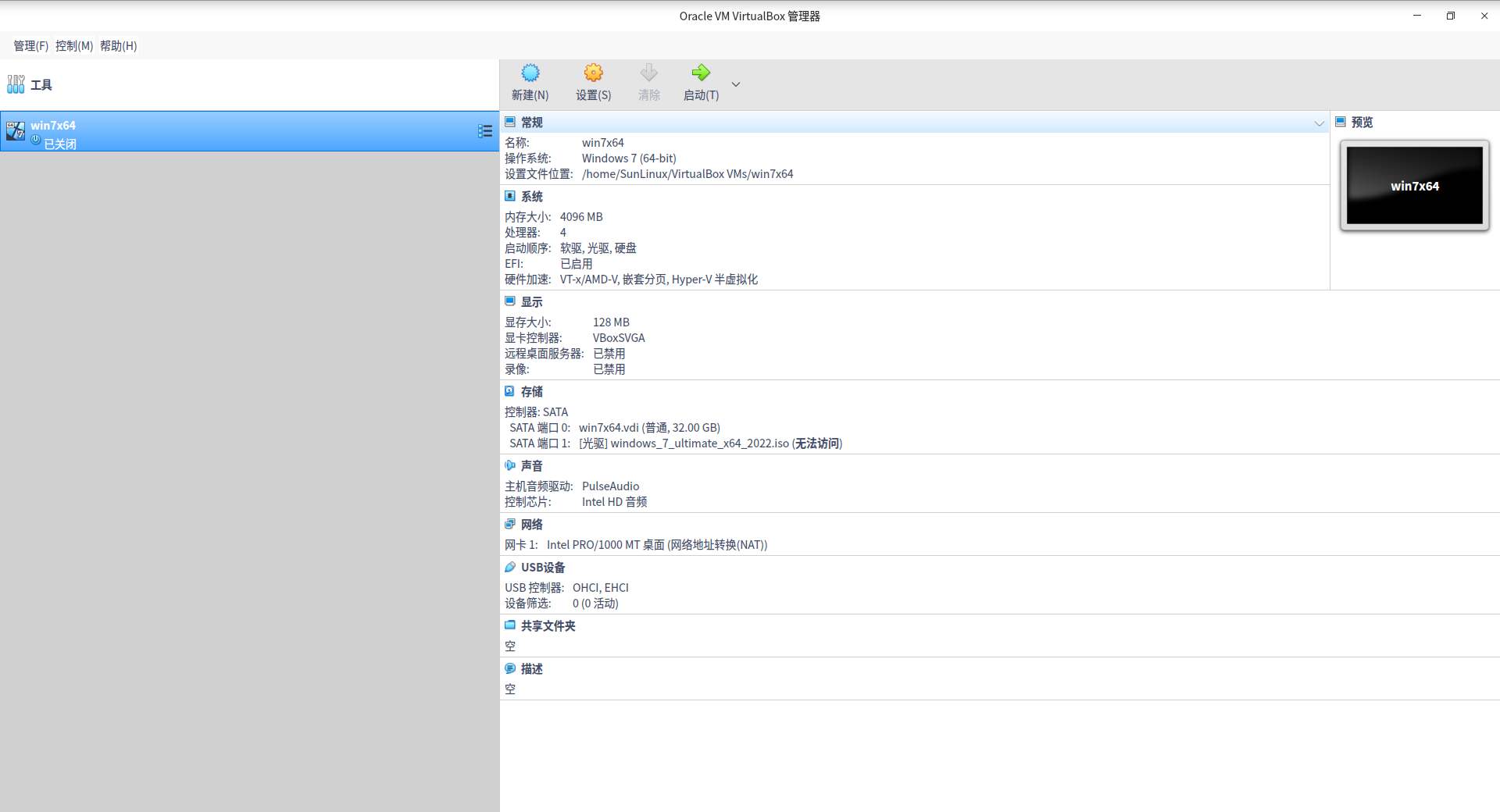Image resolution: width=1500 pixels, height=812 pixels.
Task: Open the 显示 display settings heading
Action: (x=532, y=302)
